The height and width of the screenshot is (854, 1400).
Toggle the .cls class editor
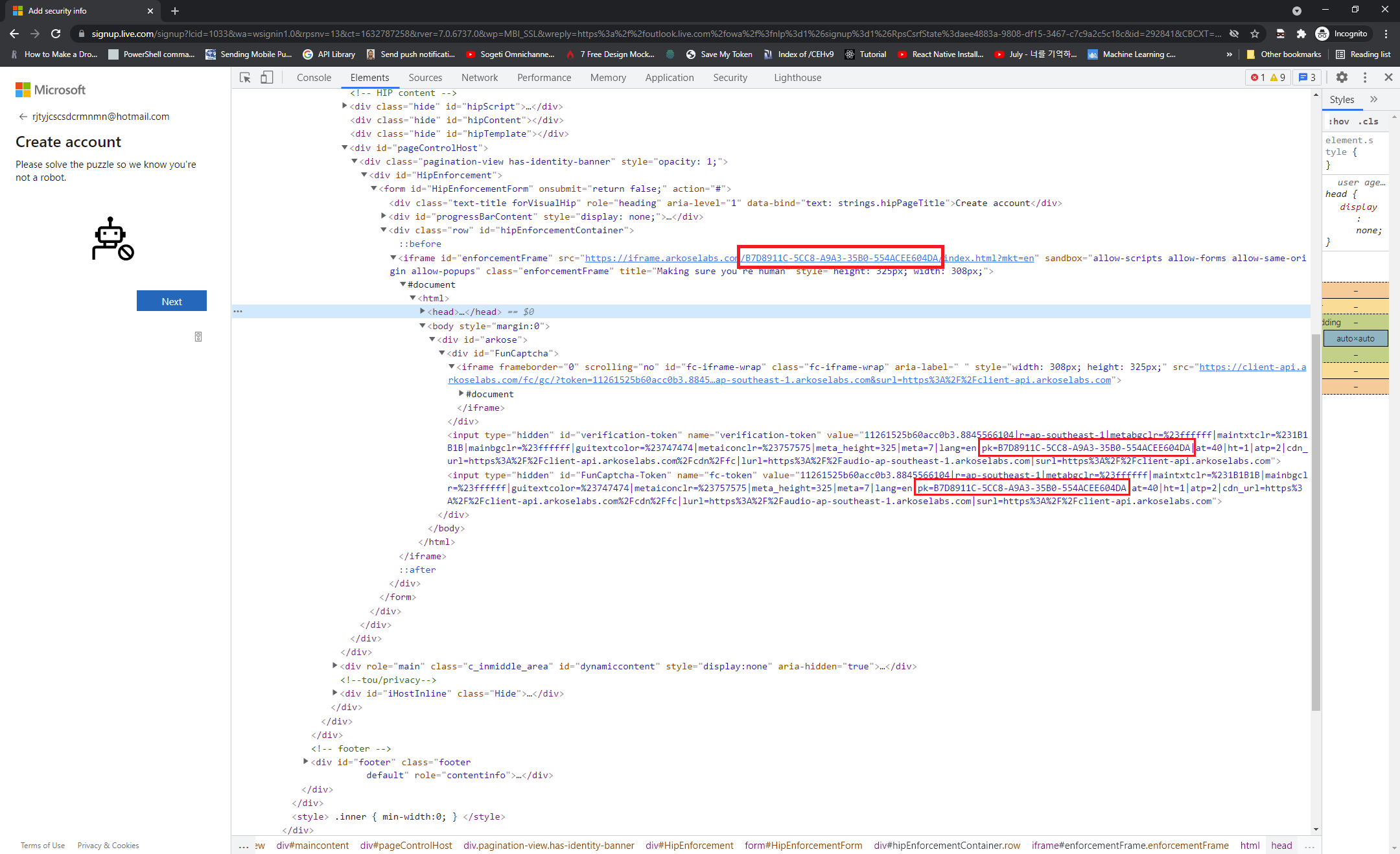1370,121
